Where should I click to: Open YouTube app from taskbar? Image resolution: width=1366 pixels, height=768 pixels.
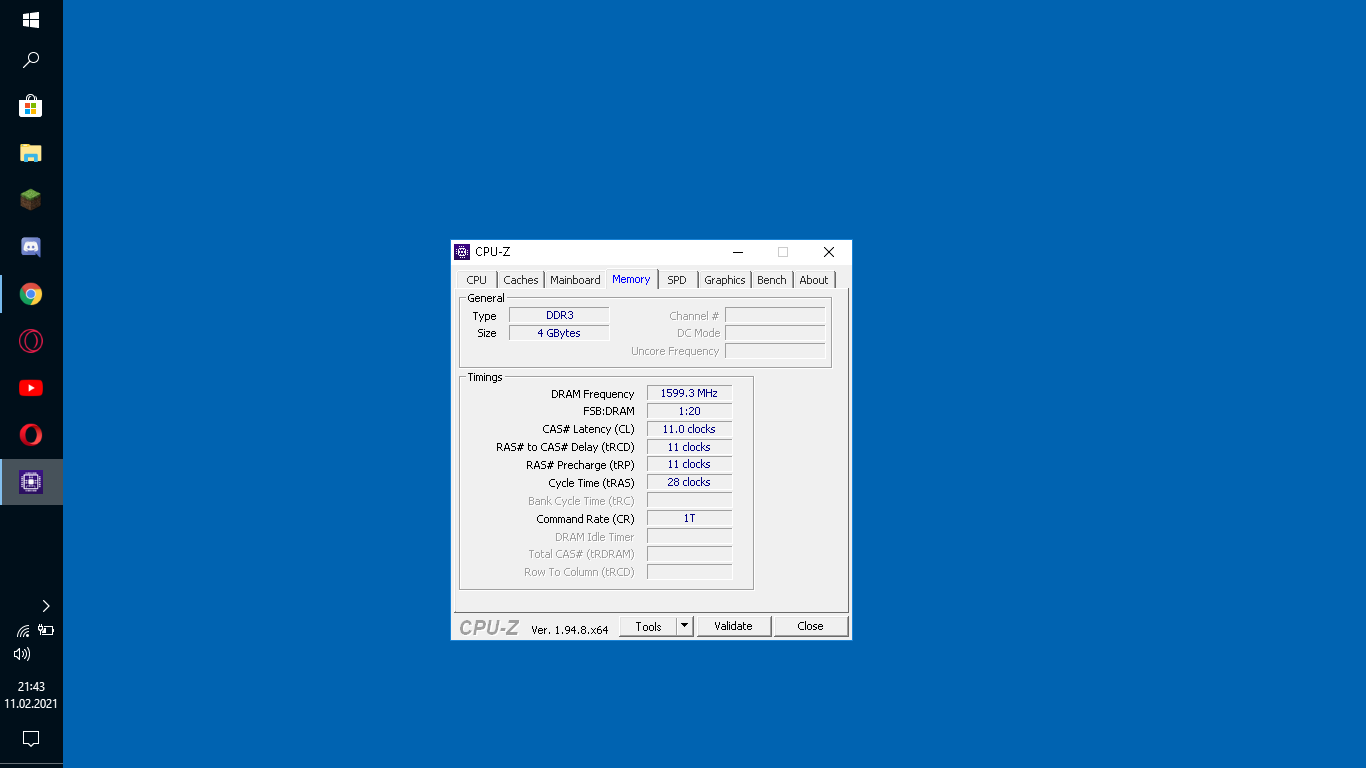coord(31,388)
